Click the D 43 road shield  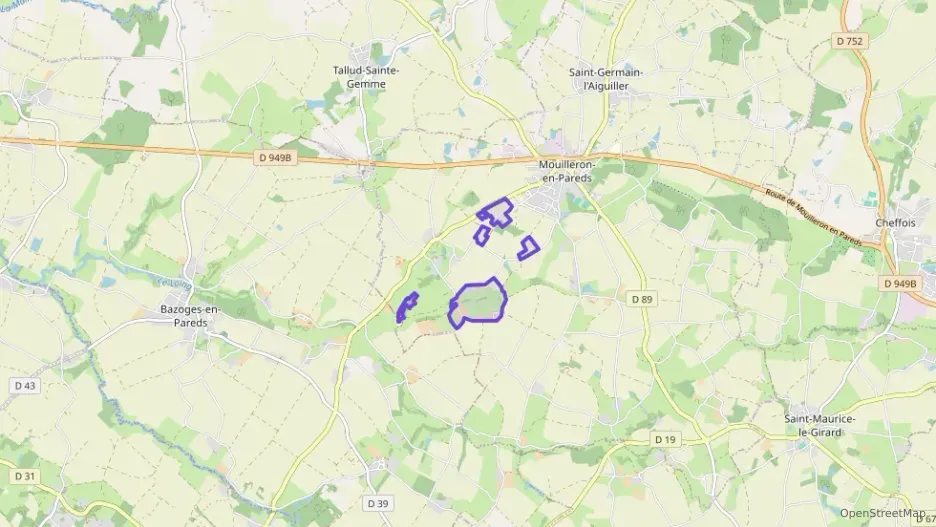(x=25, y=386)
